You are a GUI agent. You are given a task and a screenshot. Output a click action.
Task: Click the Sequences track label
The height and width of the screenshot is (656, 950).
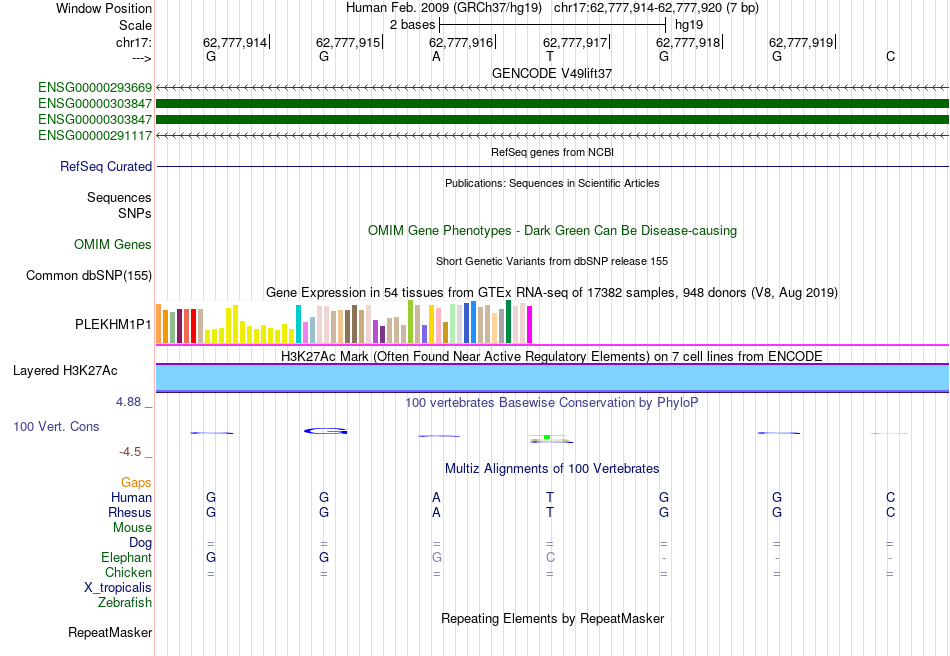tap(119, 197)
